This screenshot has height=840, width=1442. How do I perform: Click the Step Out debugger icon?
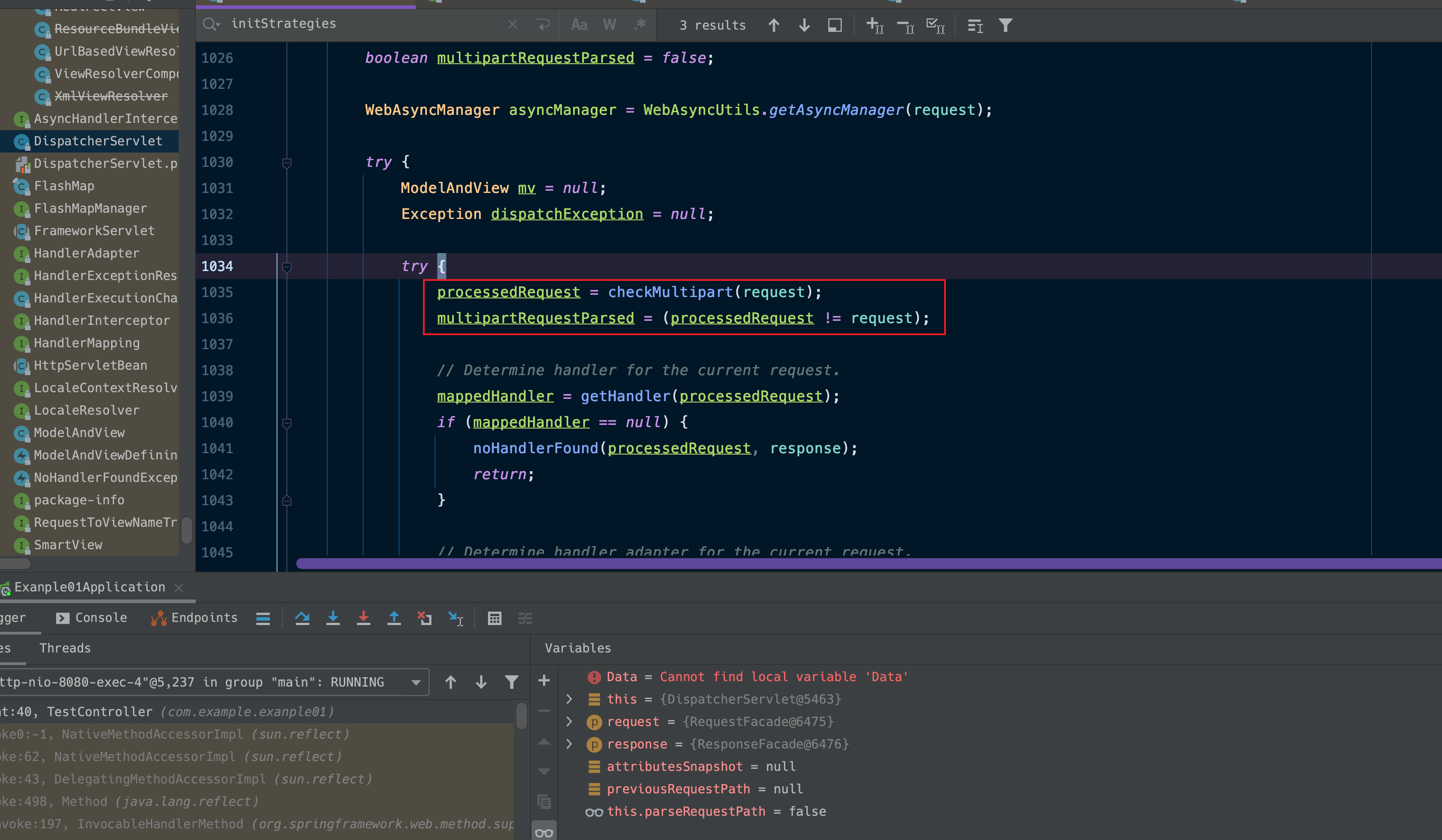(394, 618)
